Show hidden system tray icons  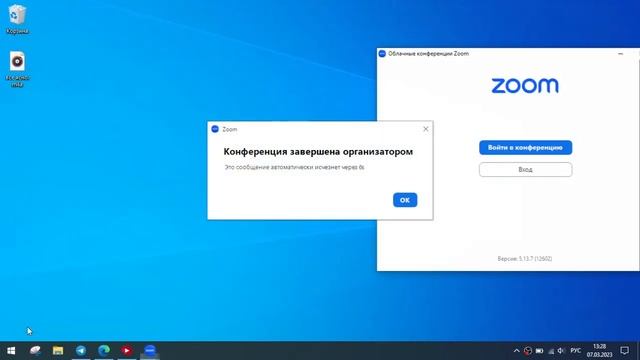click(516, 351)
